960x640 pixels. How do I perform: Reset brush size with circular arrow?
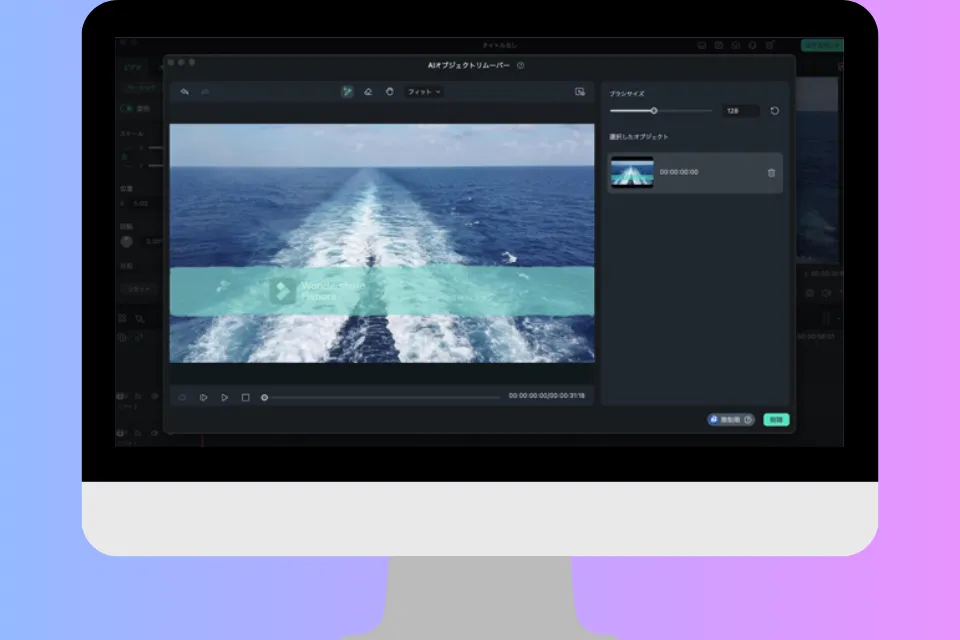774,111
